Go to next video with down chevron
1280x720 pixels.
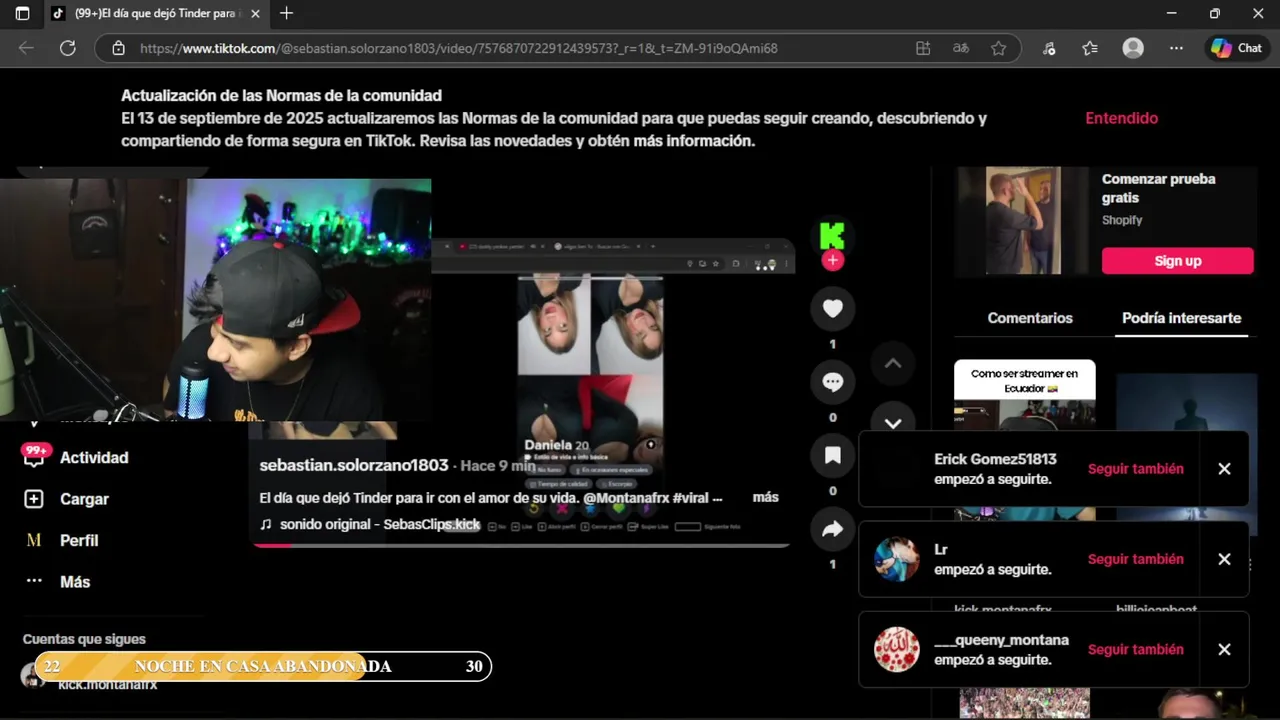(x=893, y=421)
